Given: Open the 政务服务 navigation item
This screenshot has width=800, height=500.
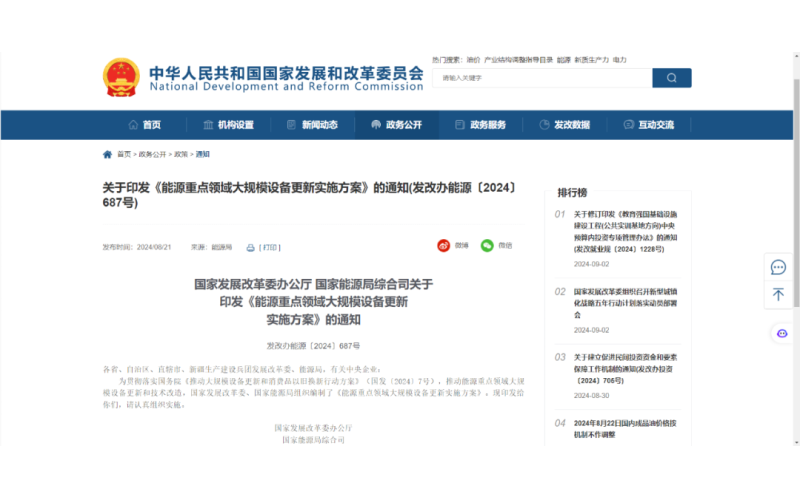Looking at the screenshot, I should coord(481,125).
